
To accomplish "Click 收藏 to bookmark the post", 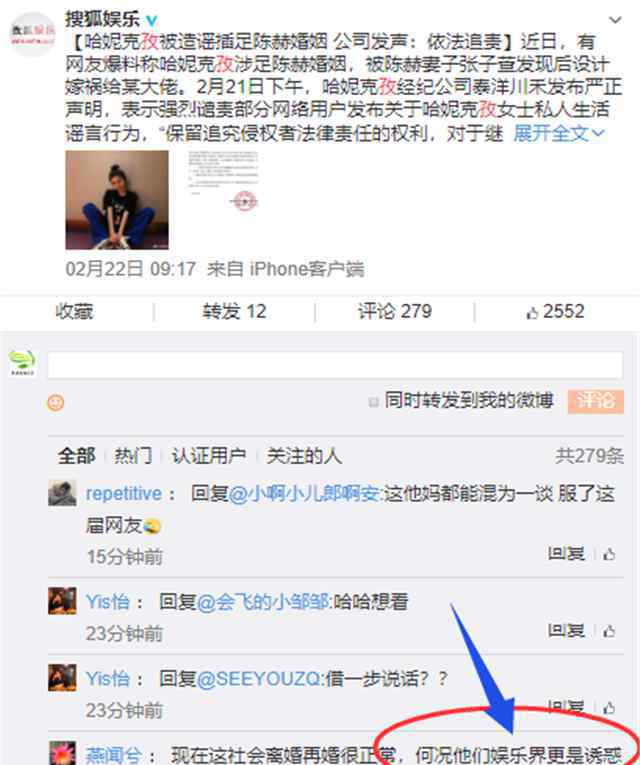I will point(74,312).
